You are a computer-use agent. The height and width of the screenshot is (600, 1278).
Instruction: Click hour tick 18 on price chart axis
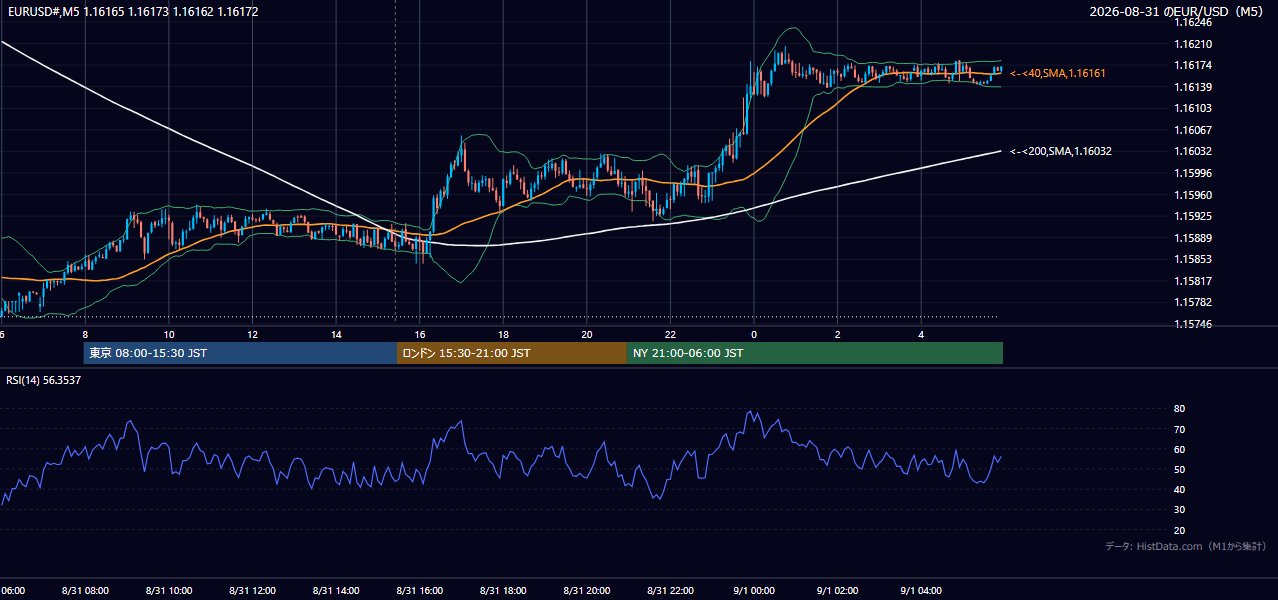(x=503, y=334)
